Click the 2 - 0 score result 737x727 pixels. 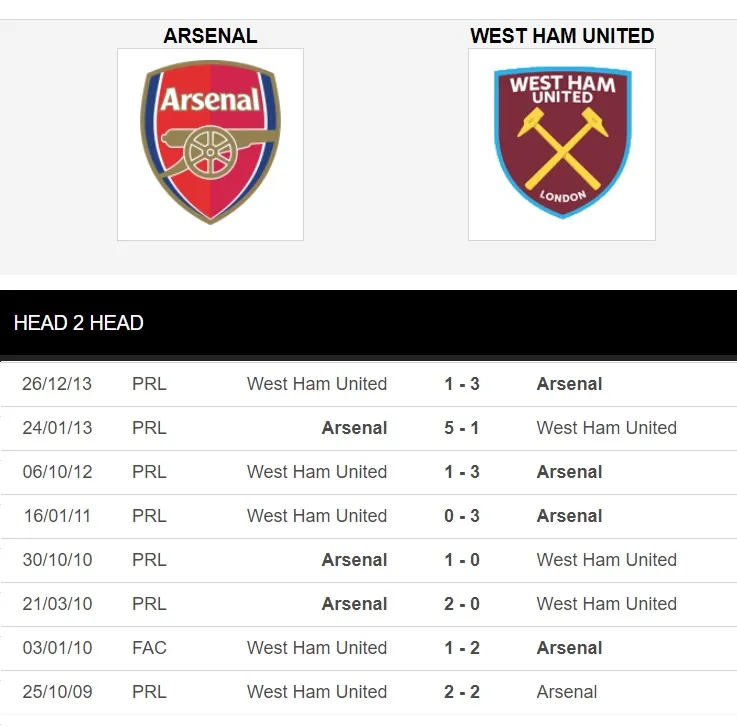click(x=462, y=604)
